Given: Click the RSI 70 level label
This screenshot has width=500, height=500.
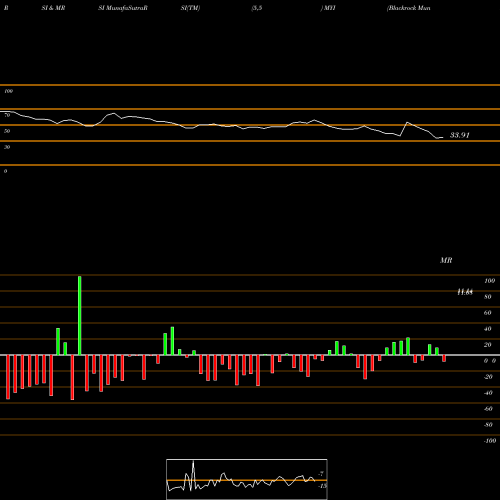Looking at the screenshot, I should click(7, 115).
